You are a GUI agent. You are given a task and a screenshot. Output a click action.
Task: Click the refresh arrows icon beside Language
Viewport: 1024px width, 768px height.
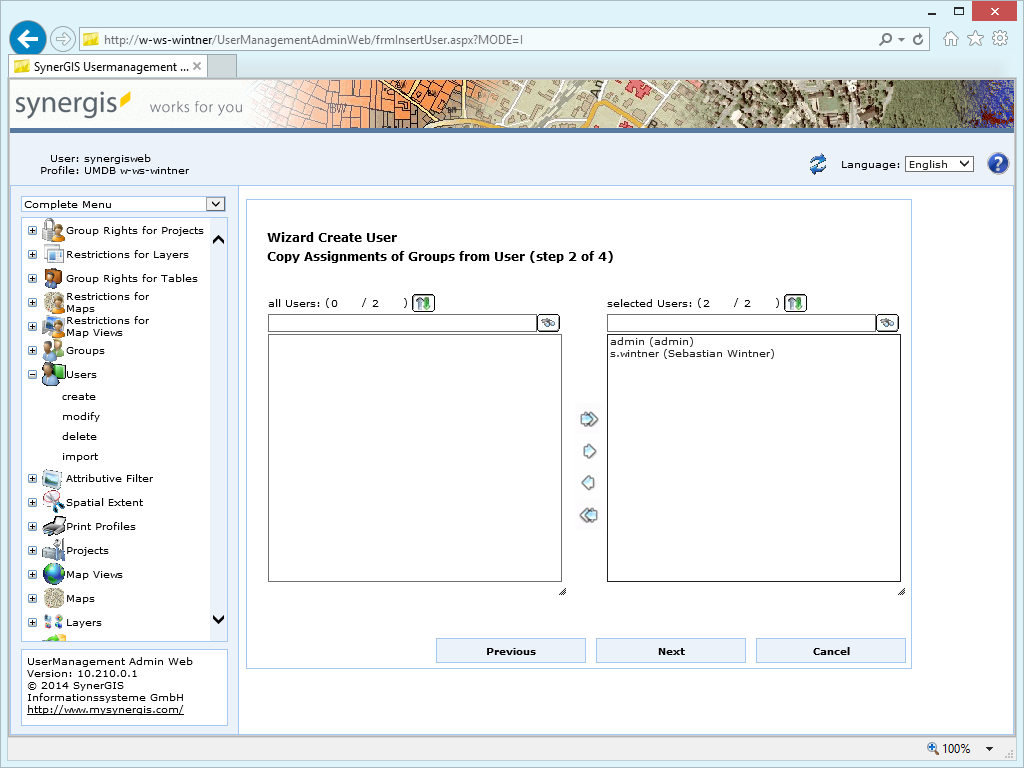click(817, 163)
